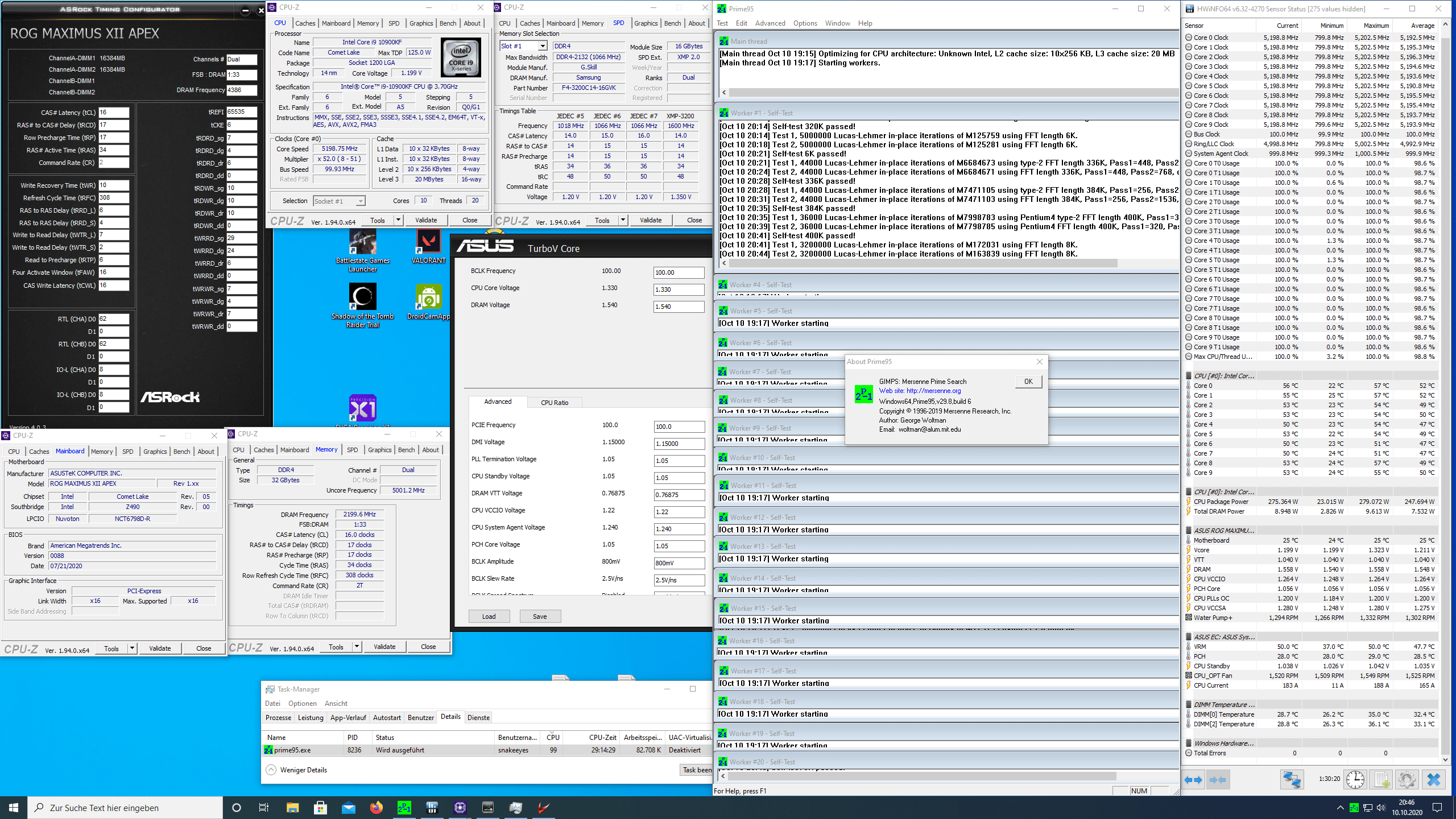Select prime95.exe row in Task Manager
Screen dimensions: 1456x819
(487, 750)
